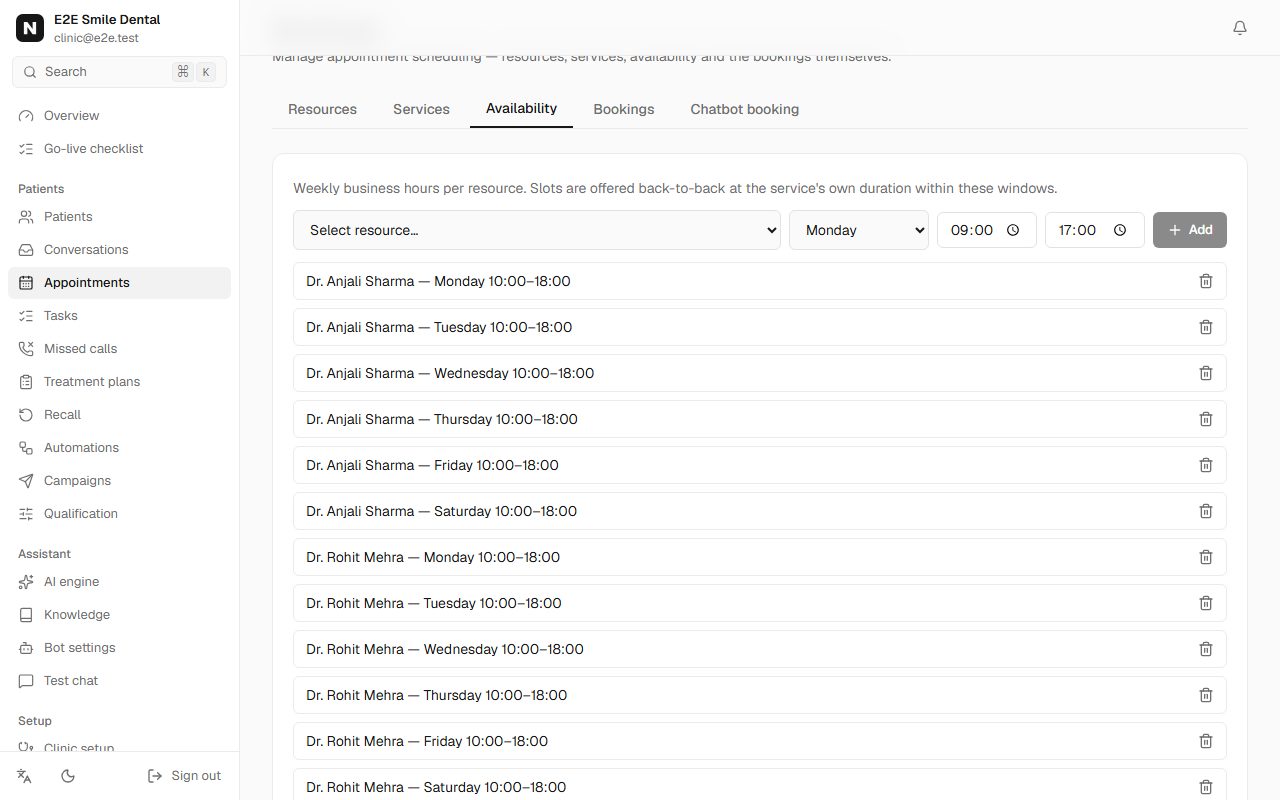Click the 09:00 start time field
The image size is (1280, 800).
[987, 230]
